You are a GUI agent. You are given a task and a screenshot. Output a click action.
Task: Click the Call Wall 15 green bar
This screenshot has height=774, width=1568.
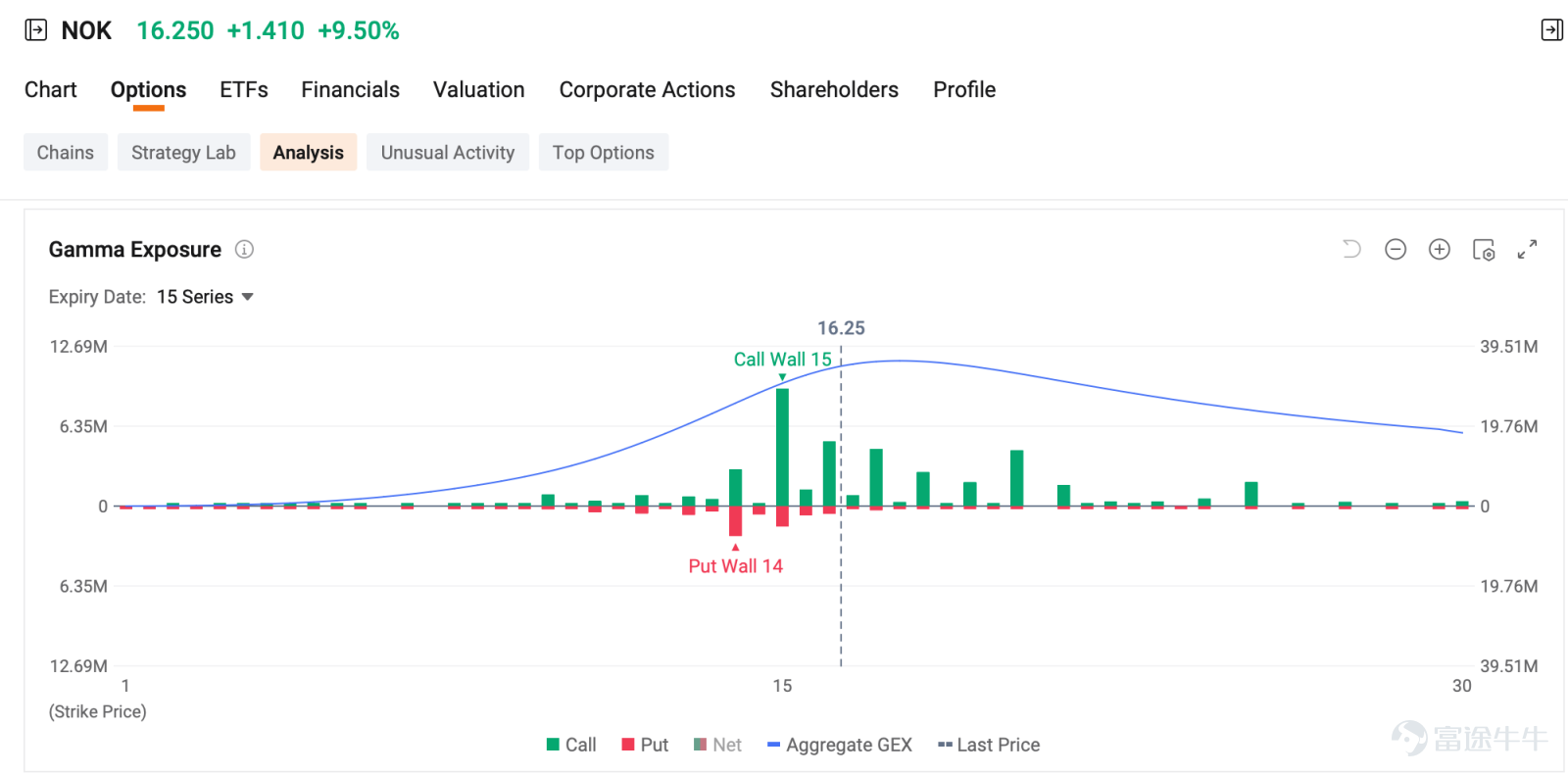coord(782,447)
